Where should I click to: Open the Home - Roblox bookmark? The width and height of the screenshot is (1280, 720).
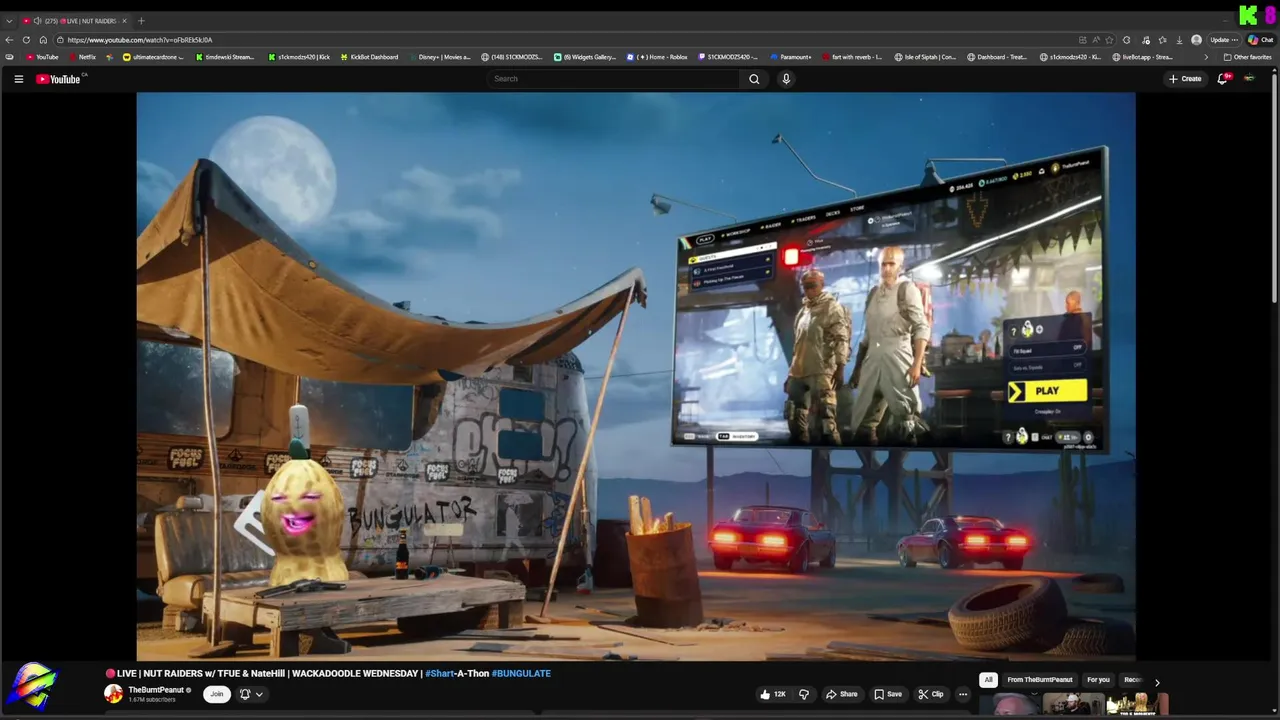(x=657, y=57)
